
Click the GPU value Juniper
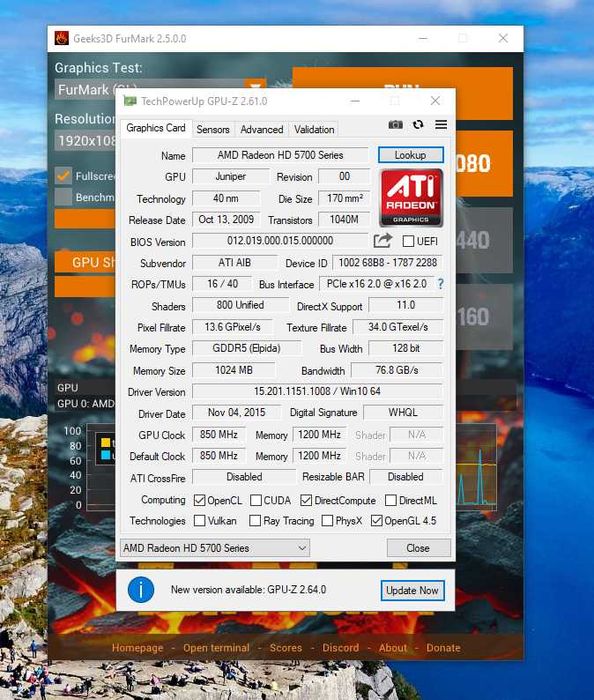tap(231, 176)
